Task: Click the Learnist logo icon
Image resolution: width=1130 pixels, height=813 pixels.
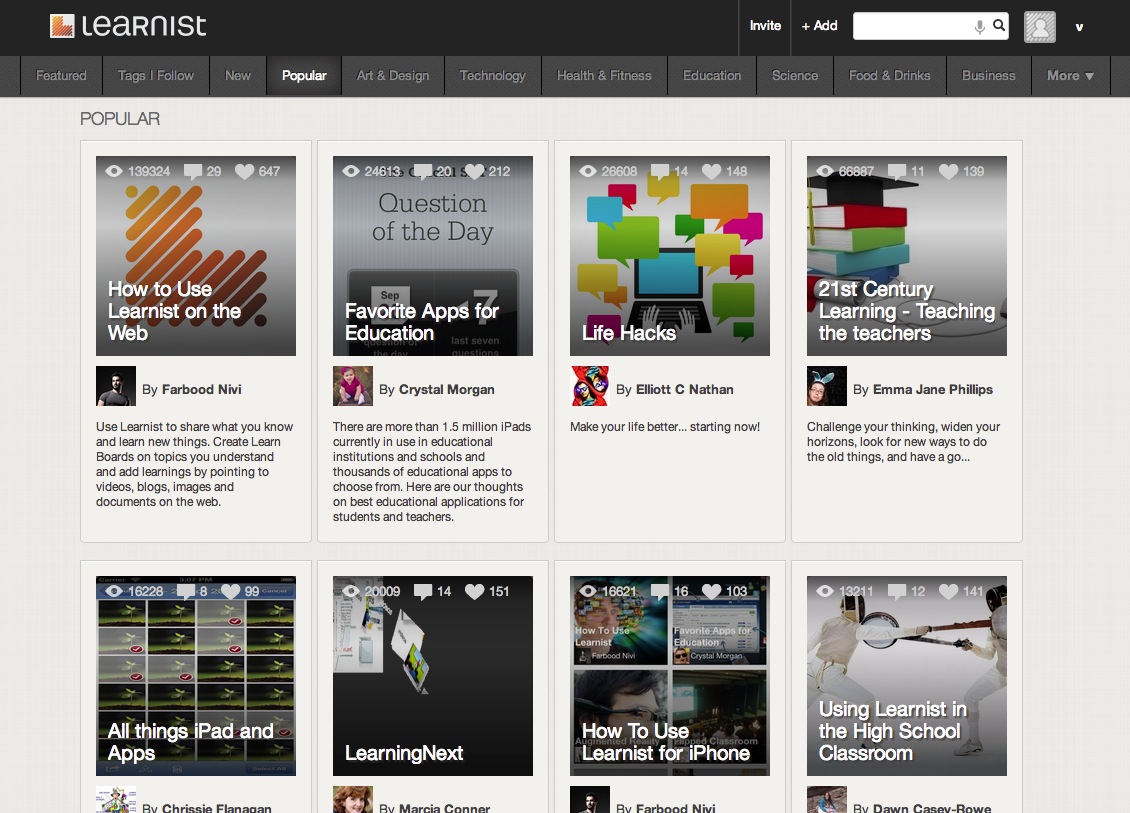Action: (62, 26)
